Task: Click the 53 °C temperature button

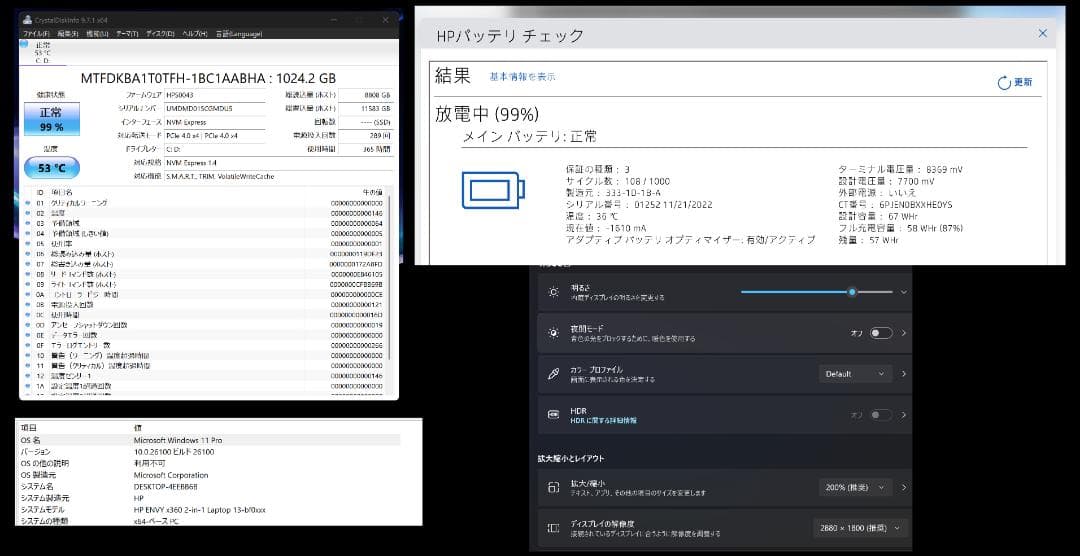Action: click(x=52, y=167)
